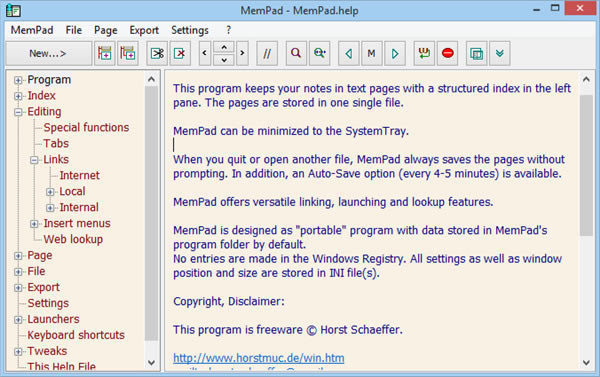This screenshot has width=600, height=377.
Task: Click the text pane vertical scrollbar thumb
Action: [x=586, y=165]
